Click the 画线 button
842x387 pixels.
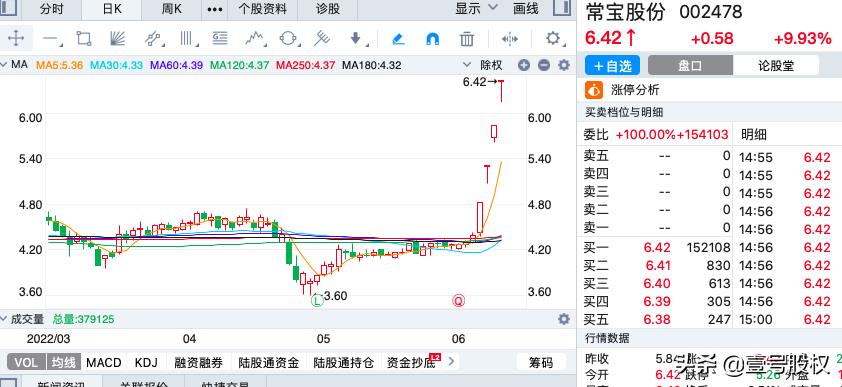(x=526, y=9)
